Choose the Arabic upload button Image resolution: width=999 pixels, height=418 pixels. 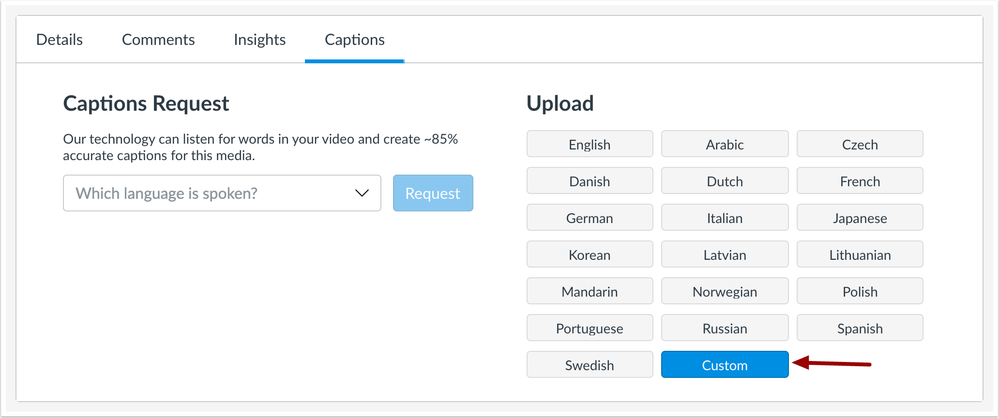(724, 144)
